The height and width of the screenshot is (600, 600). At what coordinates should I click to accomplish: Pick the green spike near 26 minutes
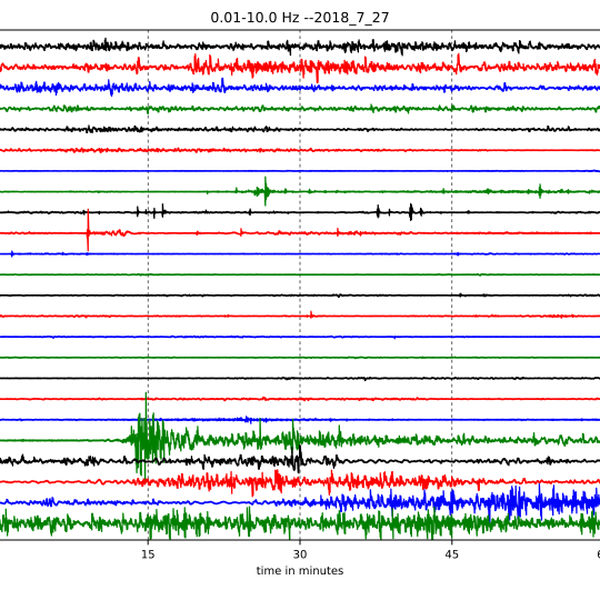(265, 190)
